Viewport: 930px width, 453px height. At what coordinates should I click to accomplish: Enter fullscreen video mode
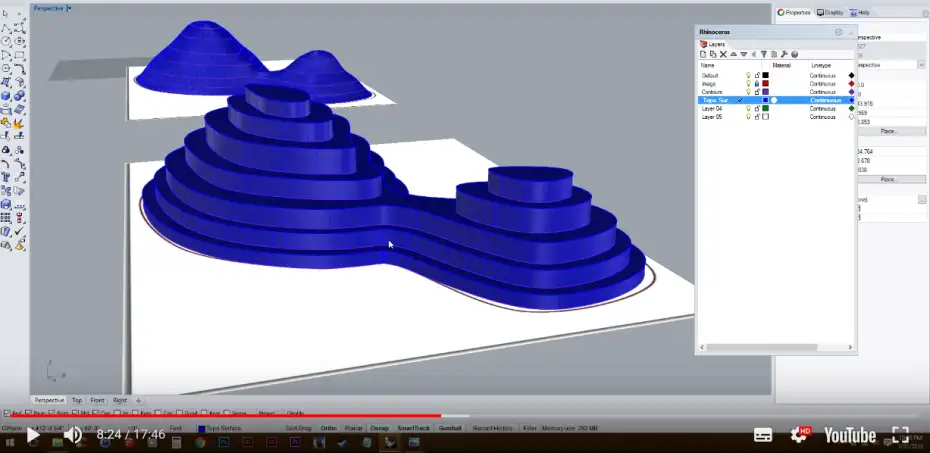click(900, 435)
